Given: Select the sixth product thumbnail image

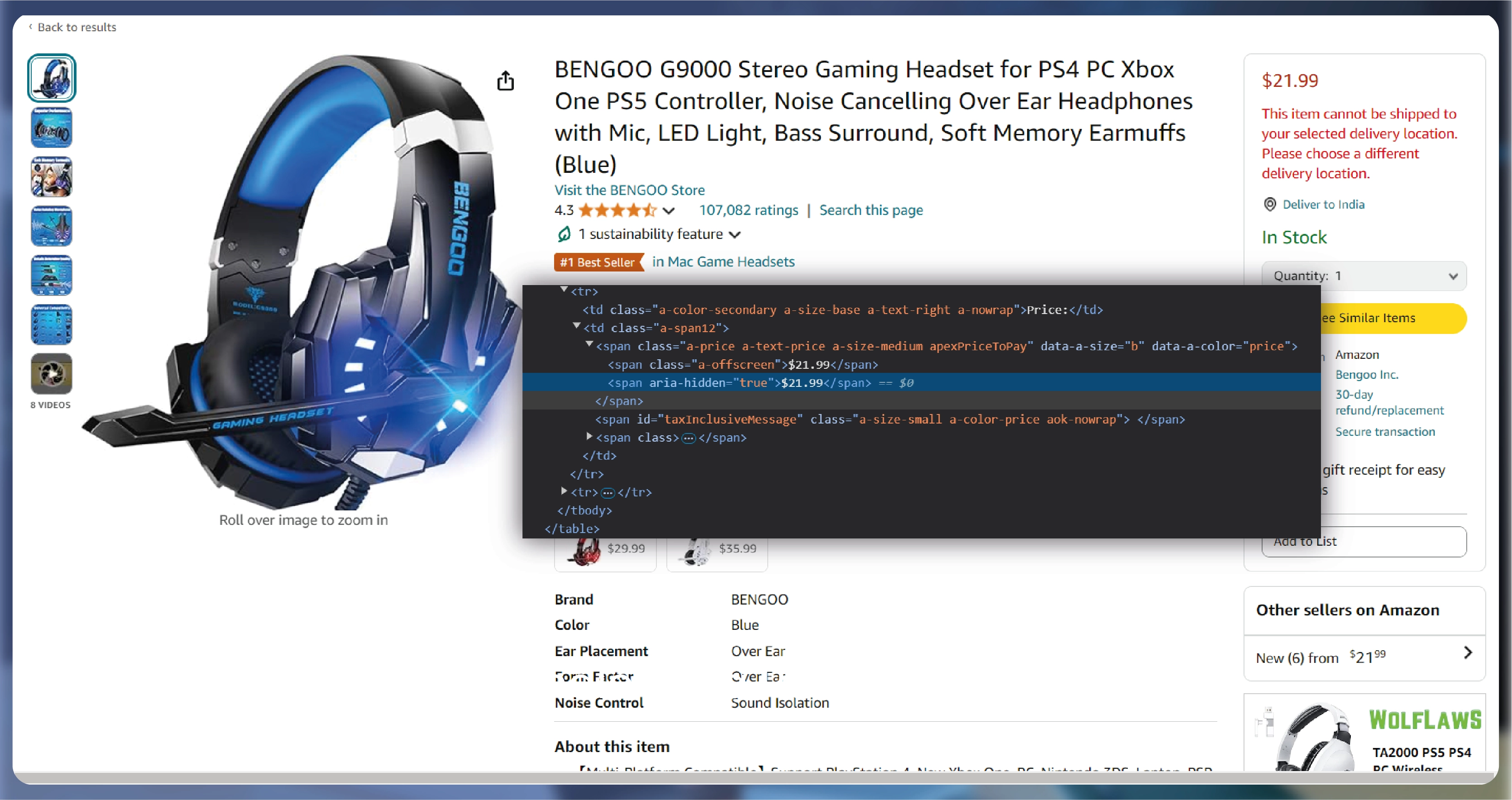Looking at the screenshot, I should (52, 324).
